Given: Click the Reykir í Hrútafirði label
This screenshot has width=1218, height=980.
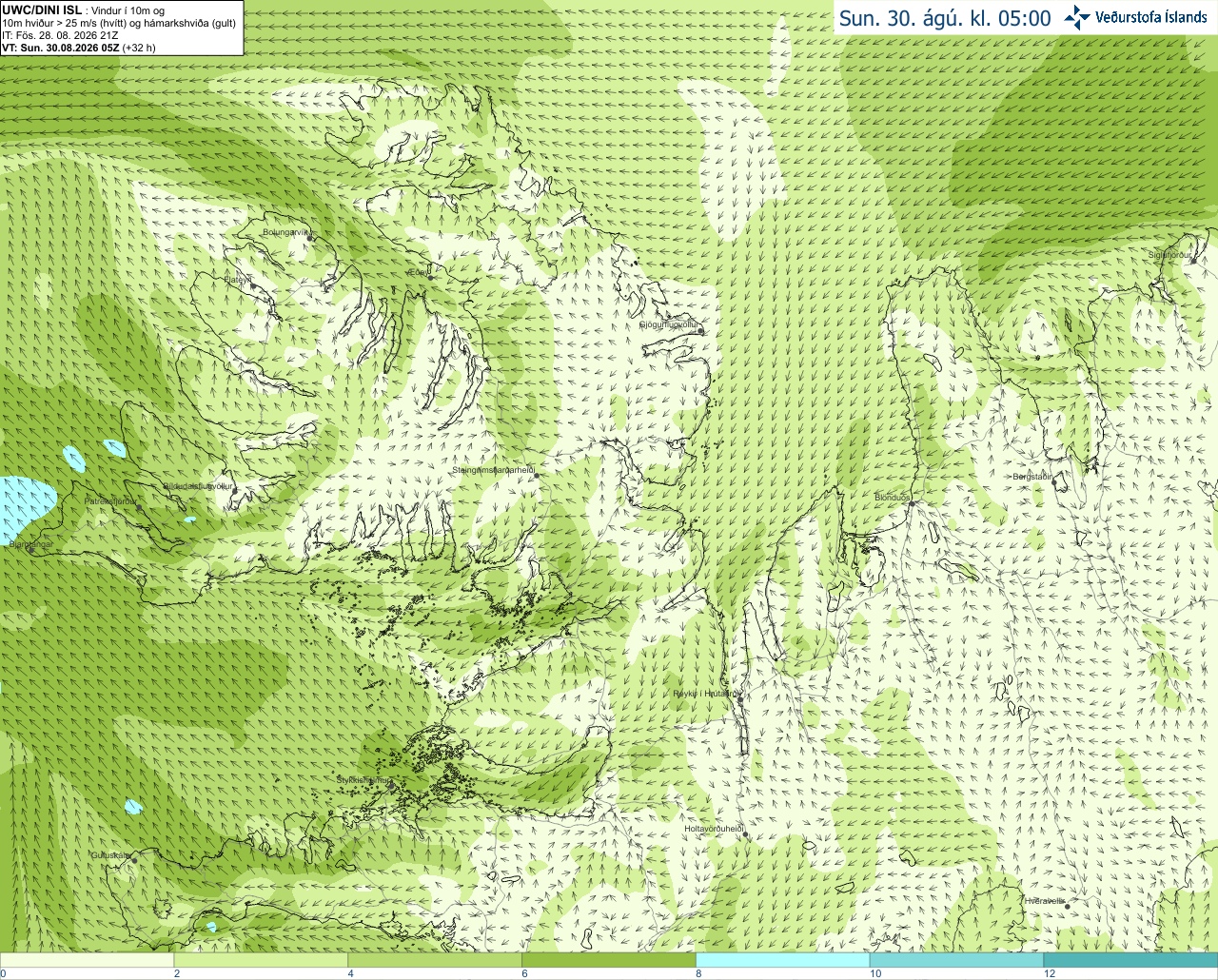Looking at the screenshot, I should 705,694.
